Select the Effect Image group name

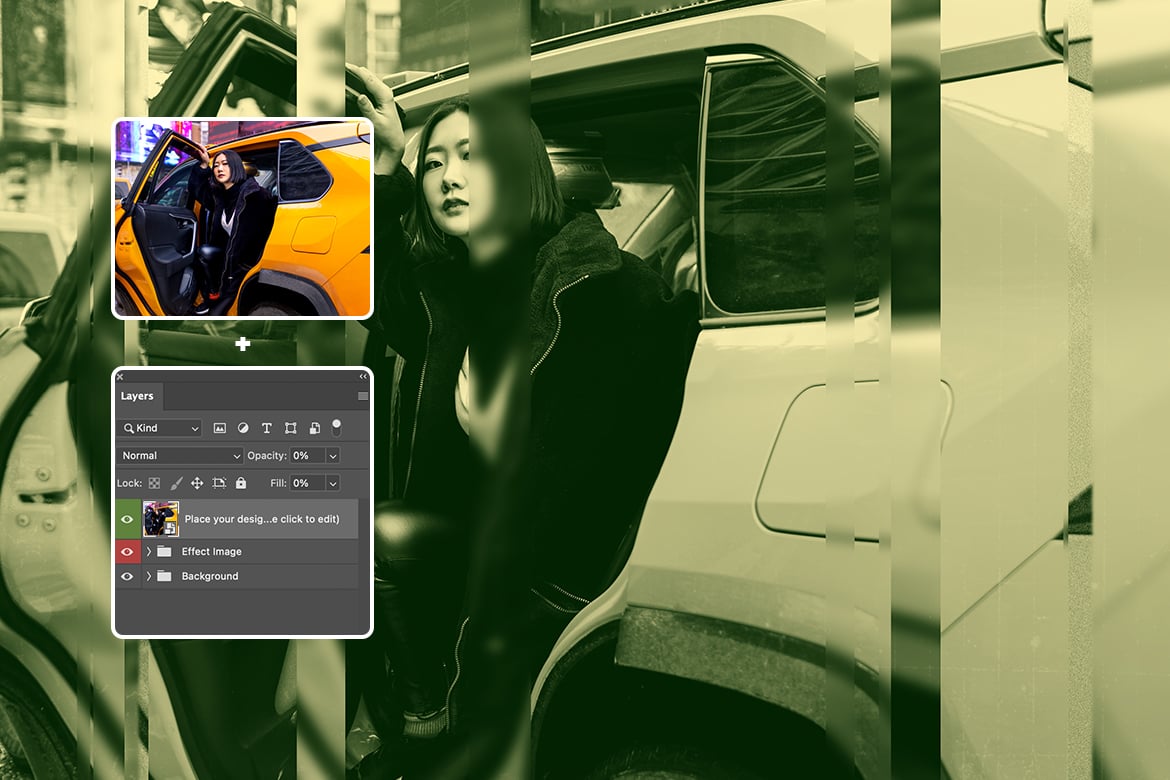coord(212,552)
